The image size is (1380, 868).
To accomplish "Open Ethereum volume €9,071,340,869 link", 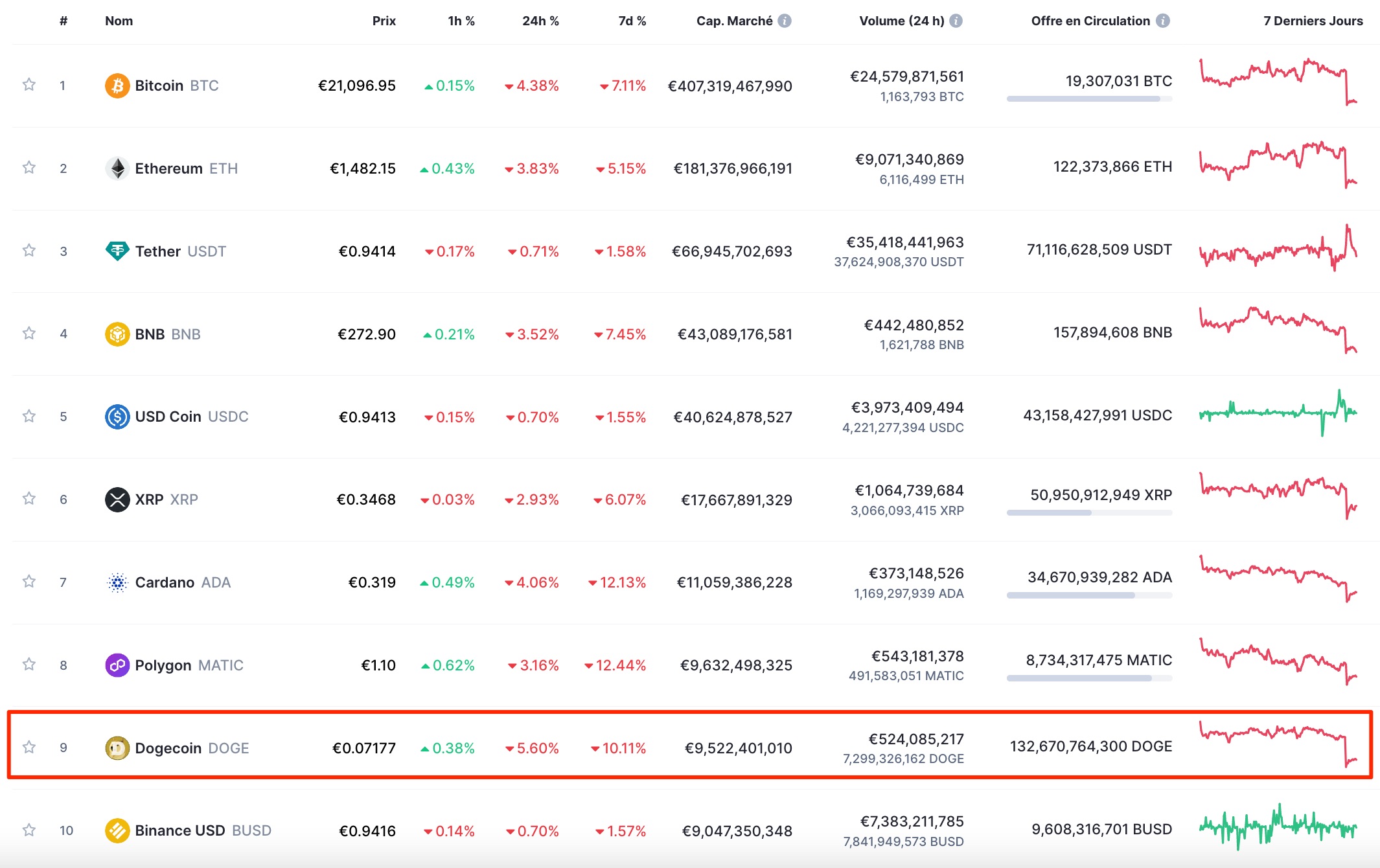I will click(x=909, y=159).
